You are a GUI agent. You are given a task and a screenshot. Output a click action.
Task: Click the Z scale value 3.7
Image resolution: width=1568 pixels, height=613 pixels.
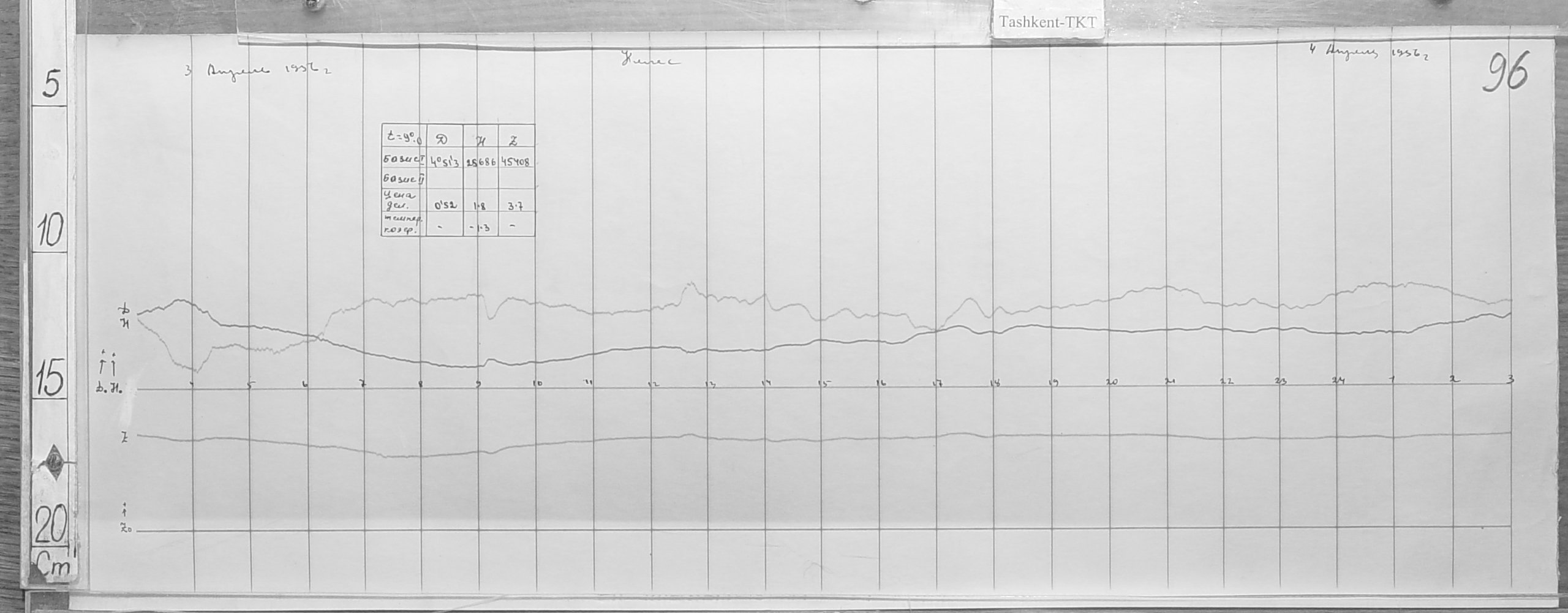515,206
